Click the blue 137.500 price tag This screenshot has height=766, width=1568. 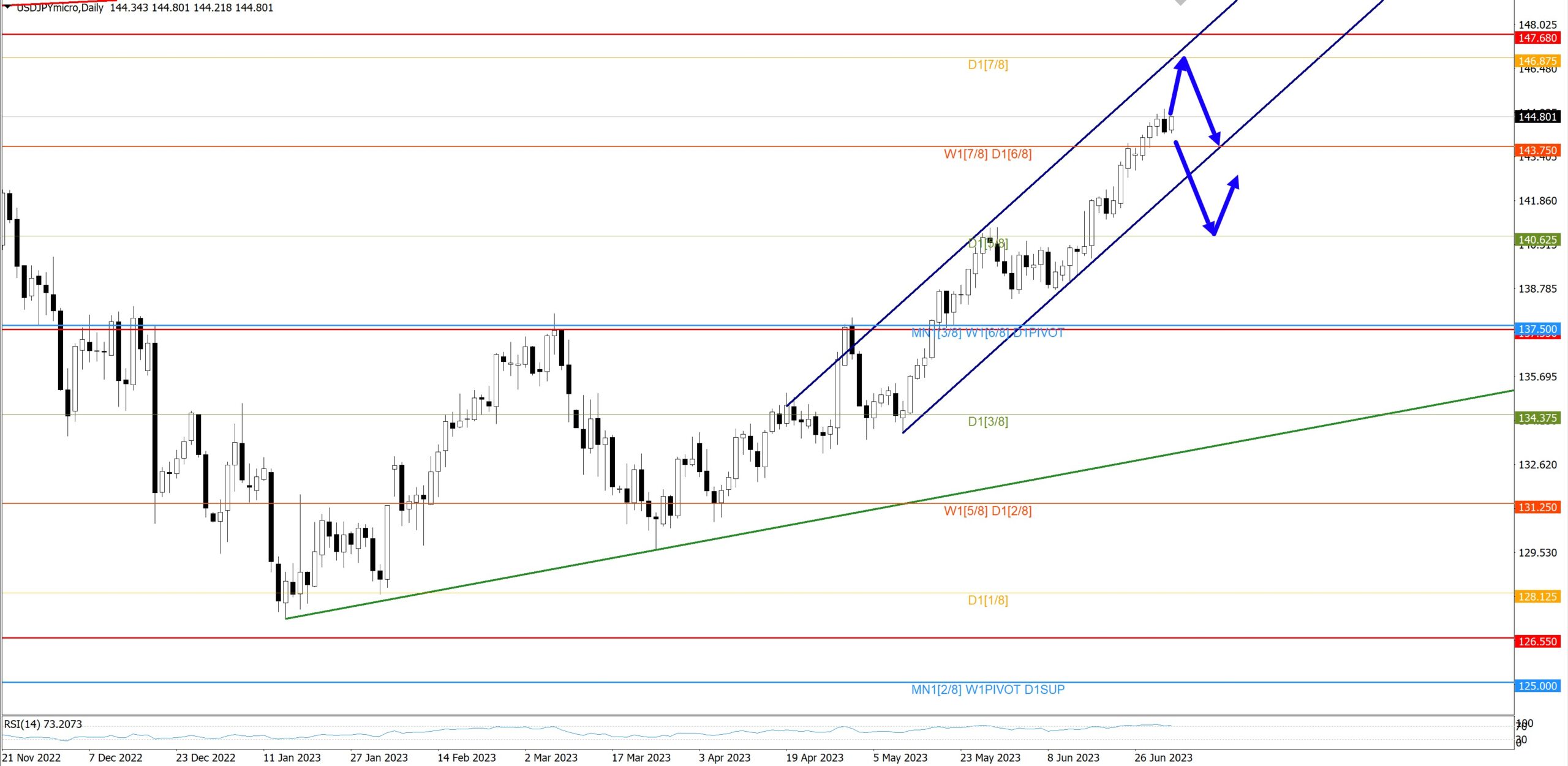(x=1537, y=329)
